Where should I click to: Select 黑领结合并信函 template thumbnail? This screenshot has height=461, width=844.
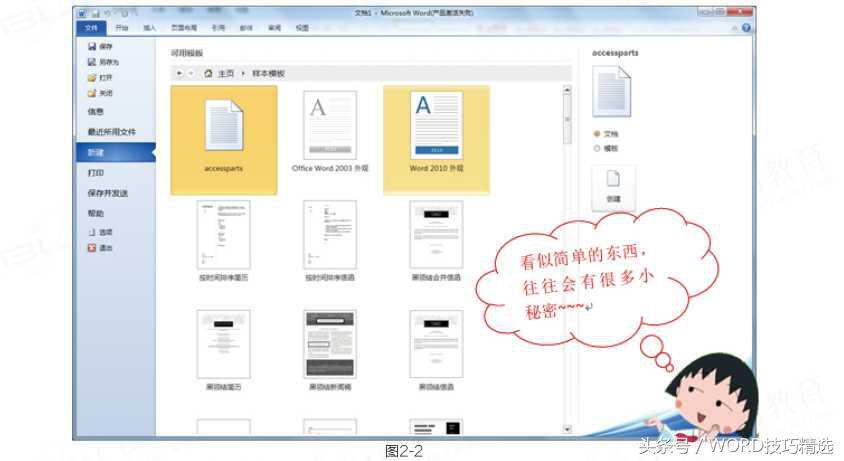(x=437, y=241)
